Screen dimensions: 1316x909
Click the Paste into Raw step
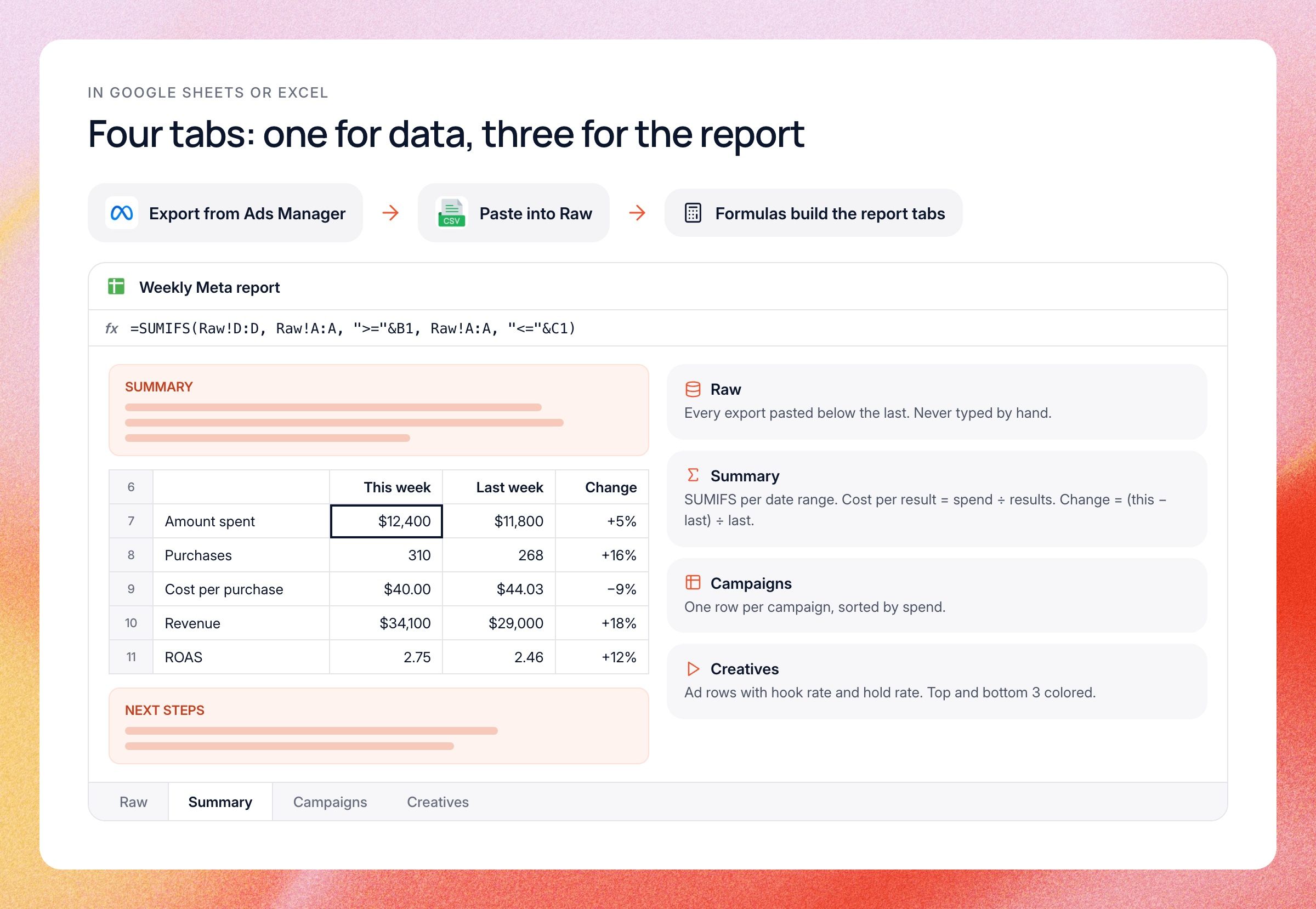tap(513, 213)
